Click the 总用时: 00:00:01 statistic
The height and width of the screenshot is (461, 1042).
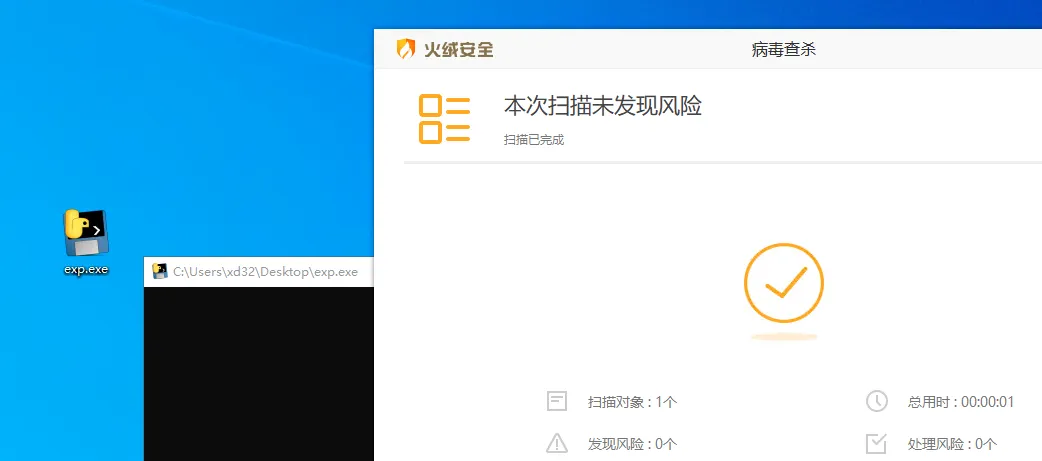[x=961, y=402]
